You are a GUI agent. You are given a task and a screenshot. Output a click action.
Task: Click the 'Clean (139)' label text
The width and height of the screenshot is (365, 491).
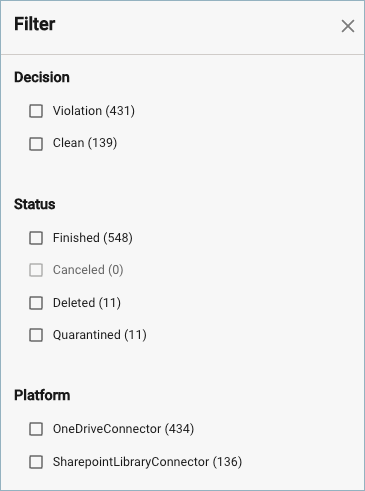tap(85, 143)
